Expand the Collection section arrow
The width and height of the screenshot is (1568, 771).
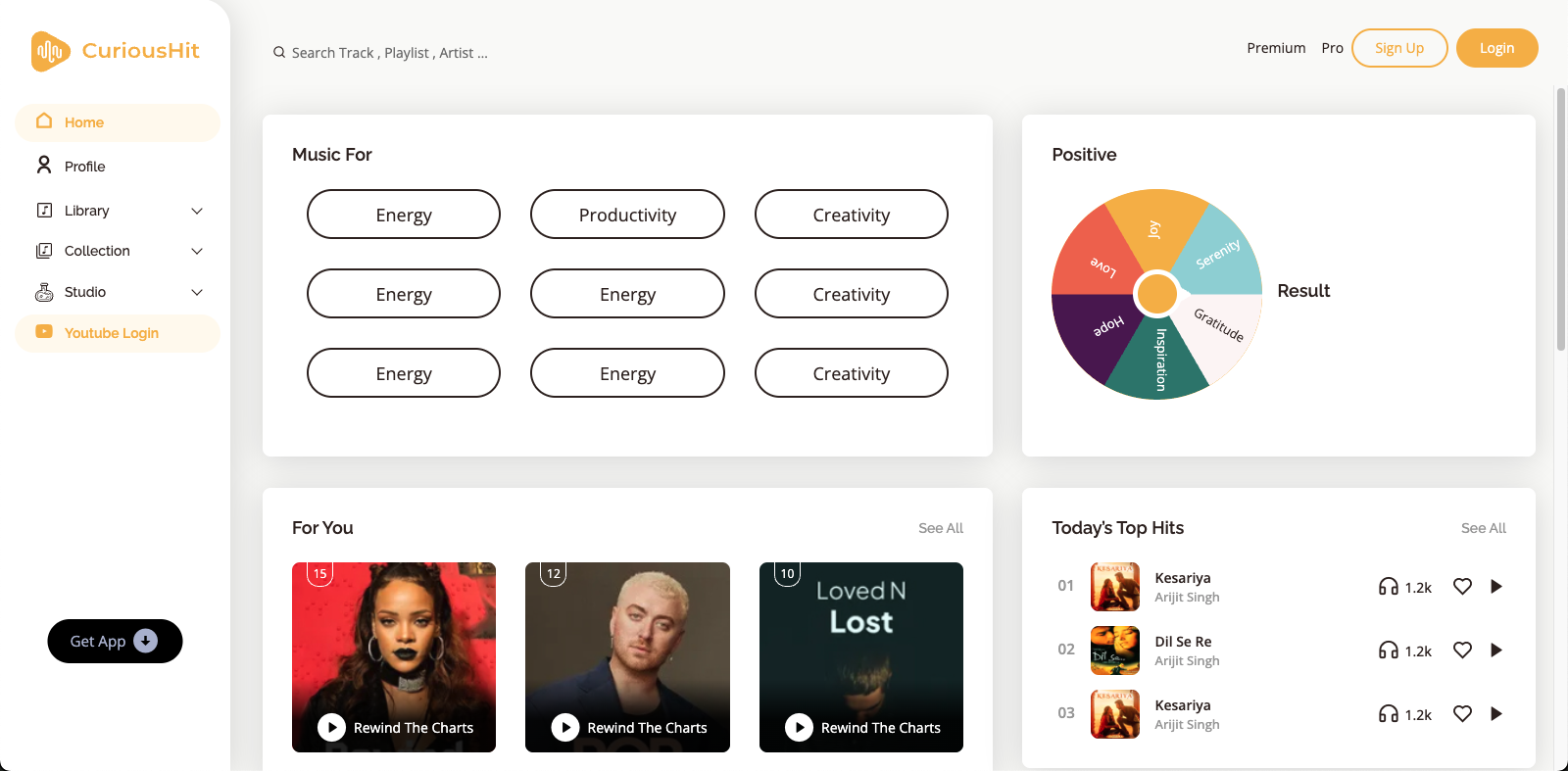(197, 252)
